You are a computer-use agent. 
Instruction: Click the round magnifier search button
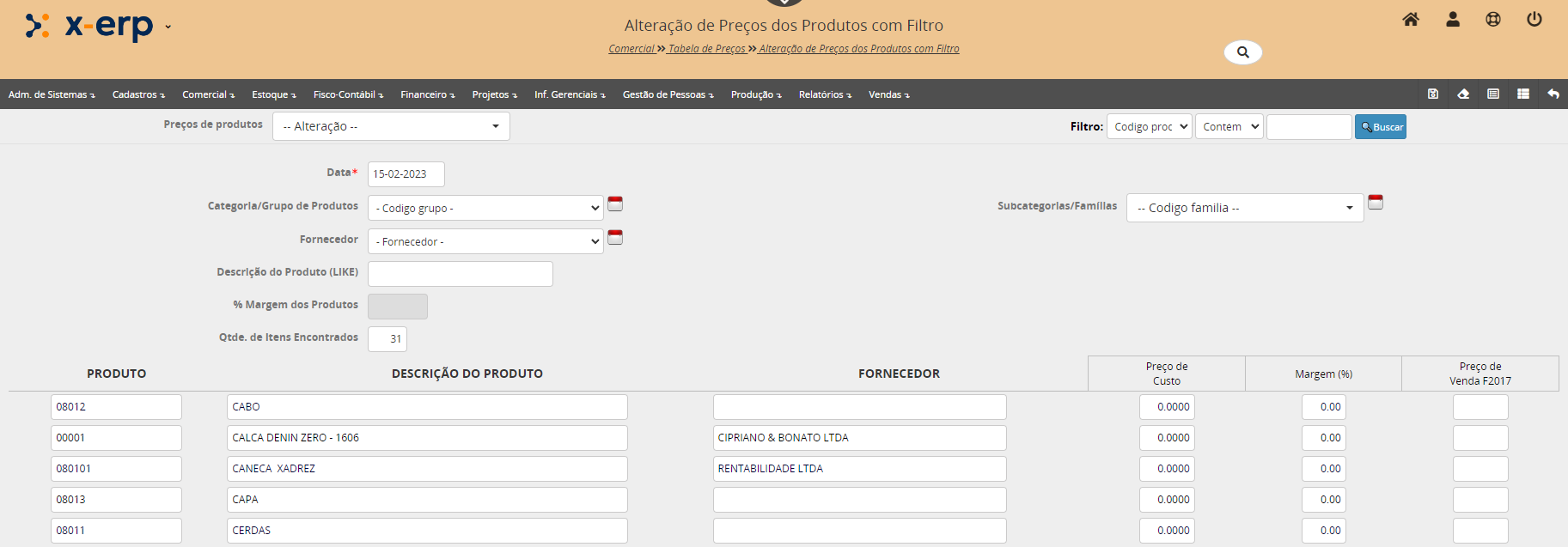pos(1242,52)
